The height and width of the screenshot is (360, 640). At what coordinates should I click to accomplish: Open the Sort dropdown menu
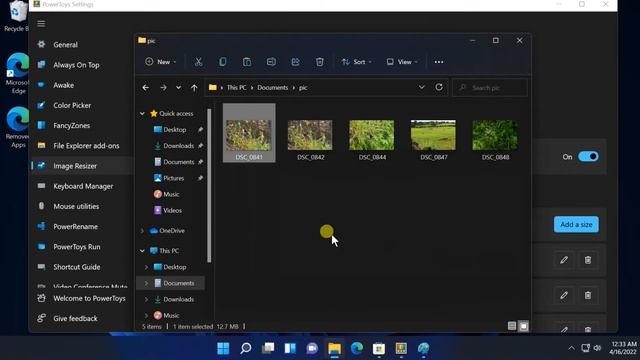pos(357,62)
